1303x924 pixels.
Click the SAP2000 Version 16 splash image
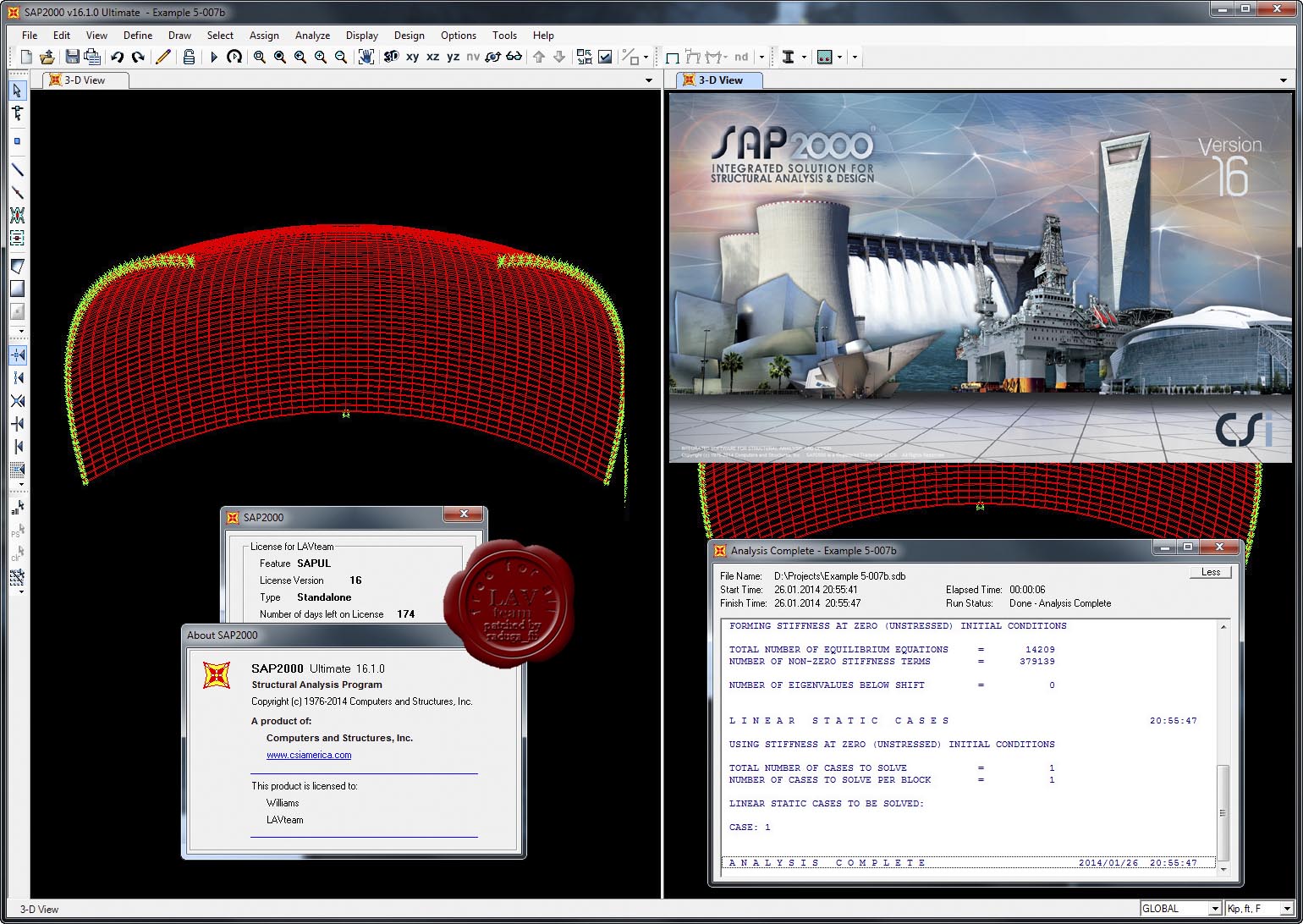[x=981, y=278]
